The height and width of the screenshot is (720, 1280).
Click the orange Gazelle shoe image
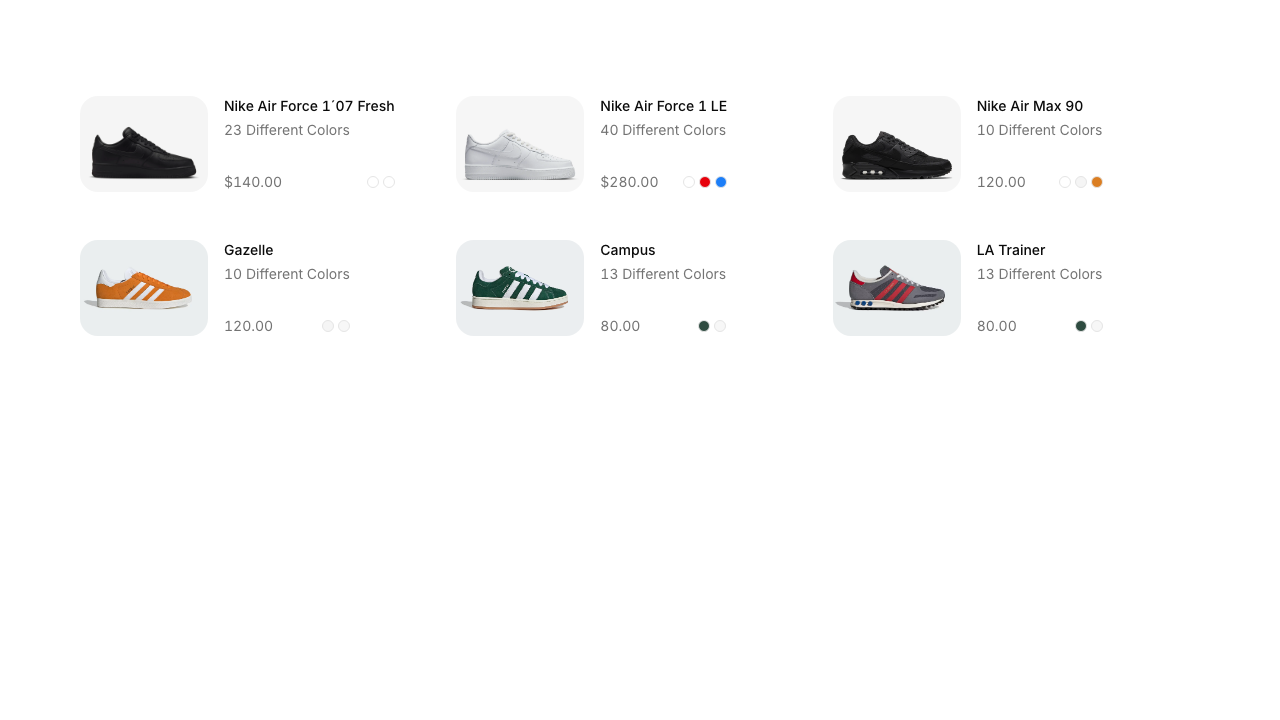(x=143, y=287)
